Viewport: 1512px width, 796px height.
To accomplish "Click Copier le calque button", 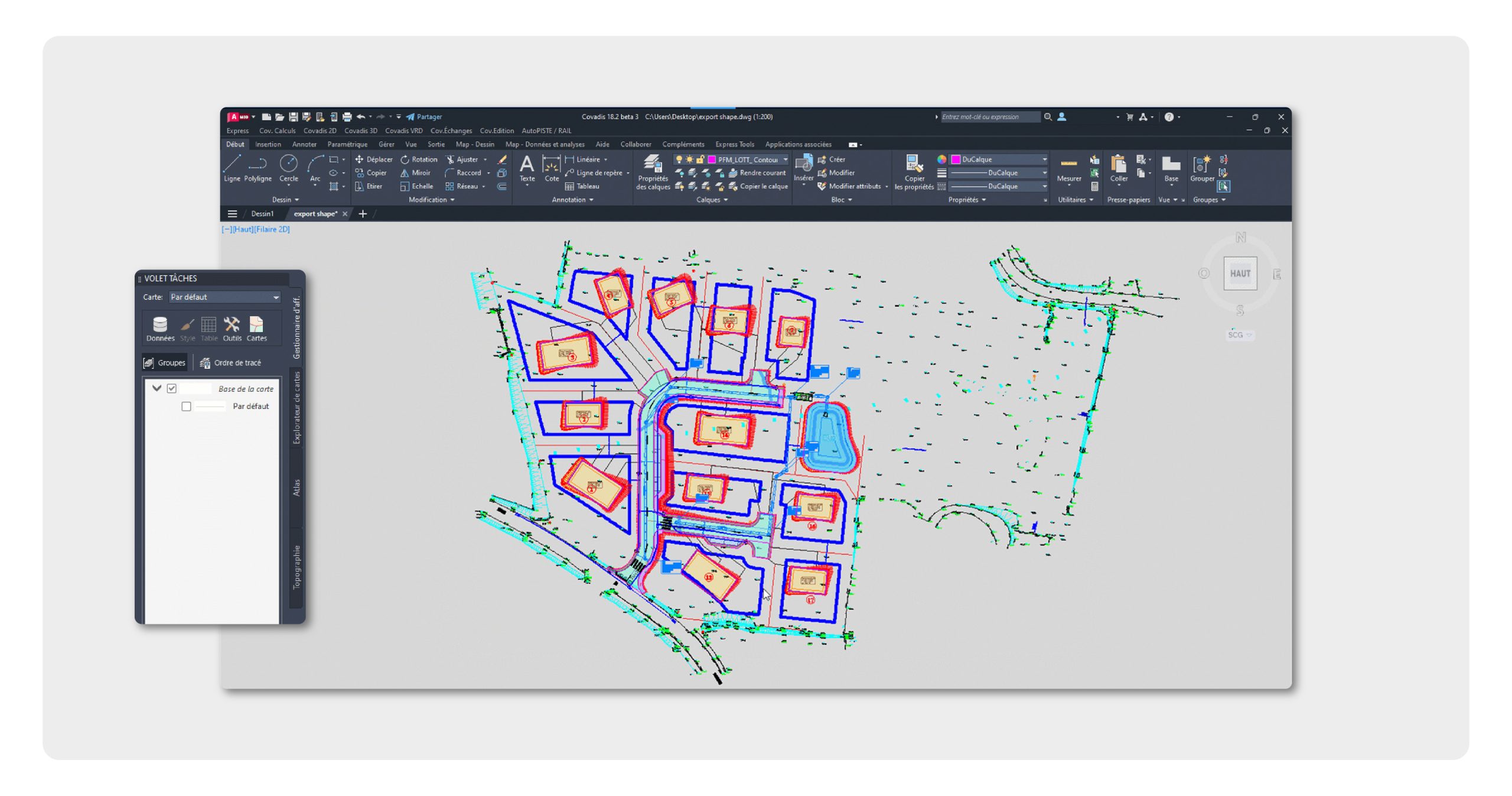I will pos(758,186).
